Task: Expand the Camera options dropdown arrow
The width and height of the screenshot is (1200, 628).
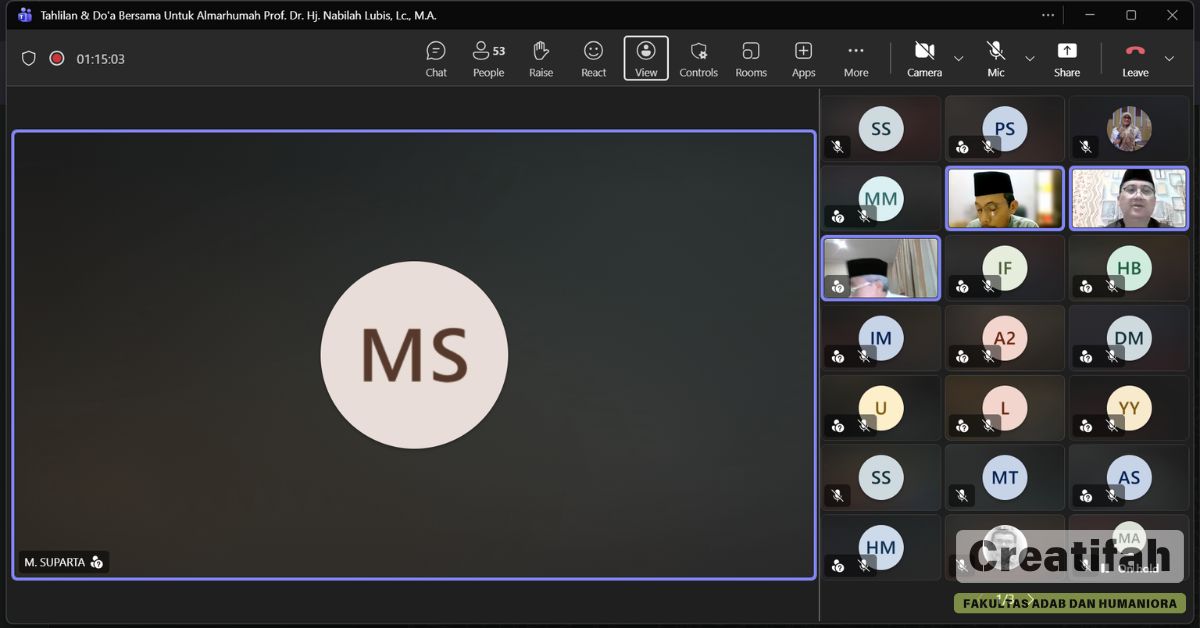Action: (959, 59)
